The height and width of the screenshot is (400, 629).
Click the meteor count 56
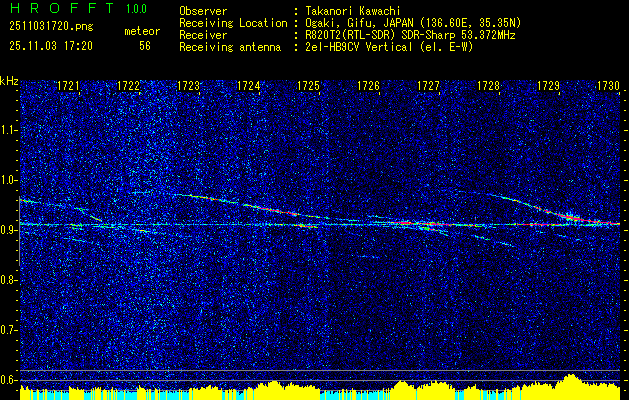point(145,46)
